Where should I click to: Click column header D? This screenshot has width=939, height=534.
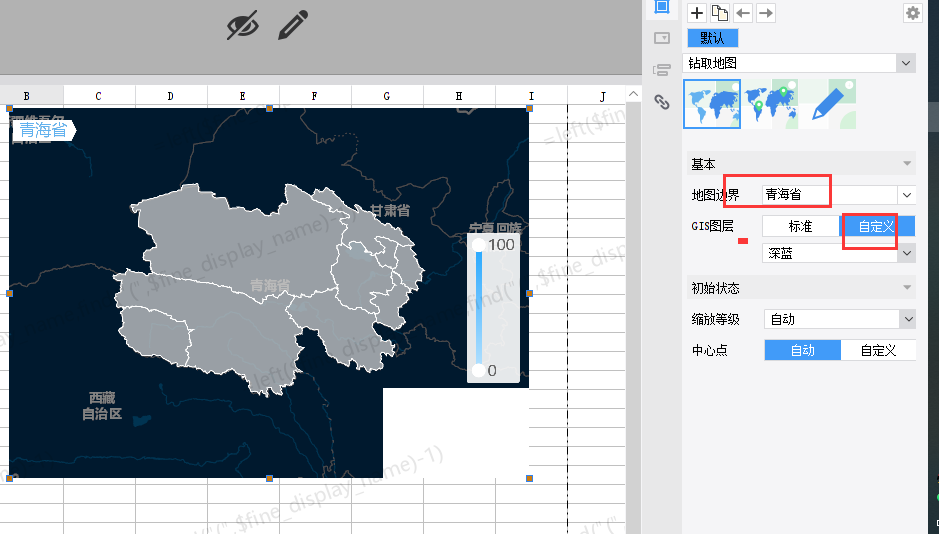pos(171,96)
